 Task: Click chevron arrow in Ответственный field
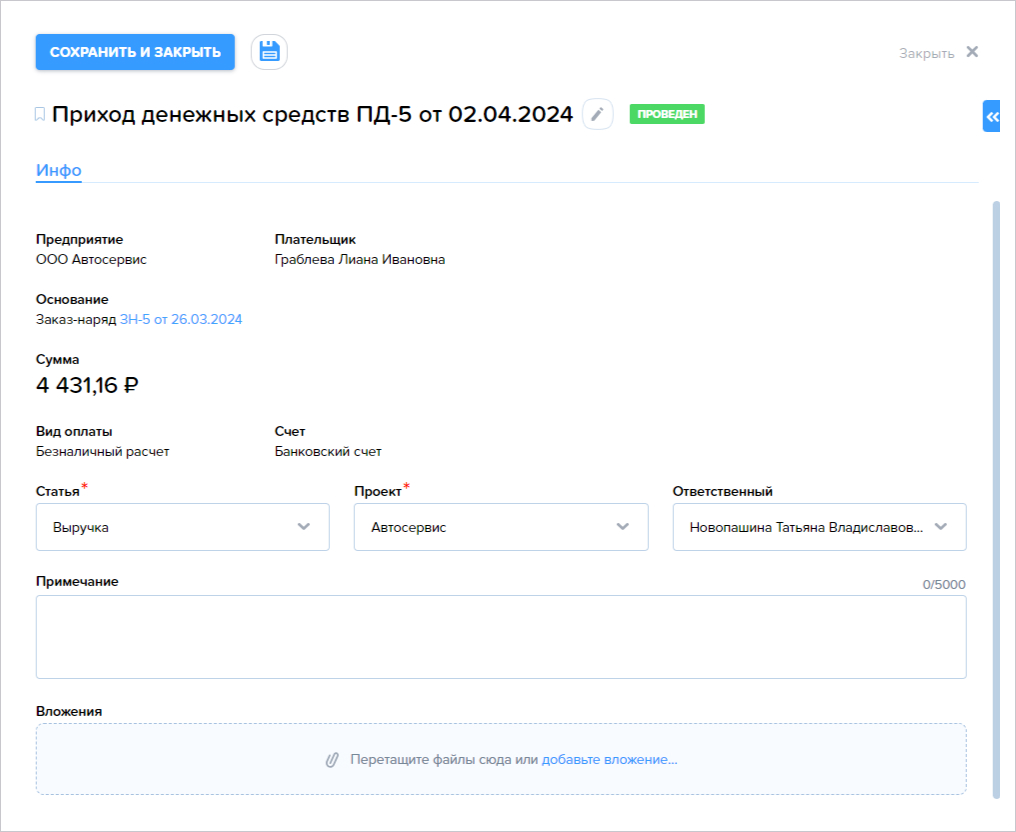pyautogui.click(x=940, y=527)
